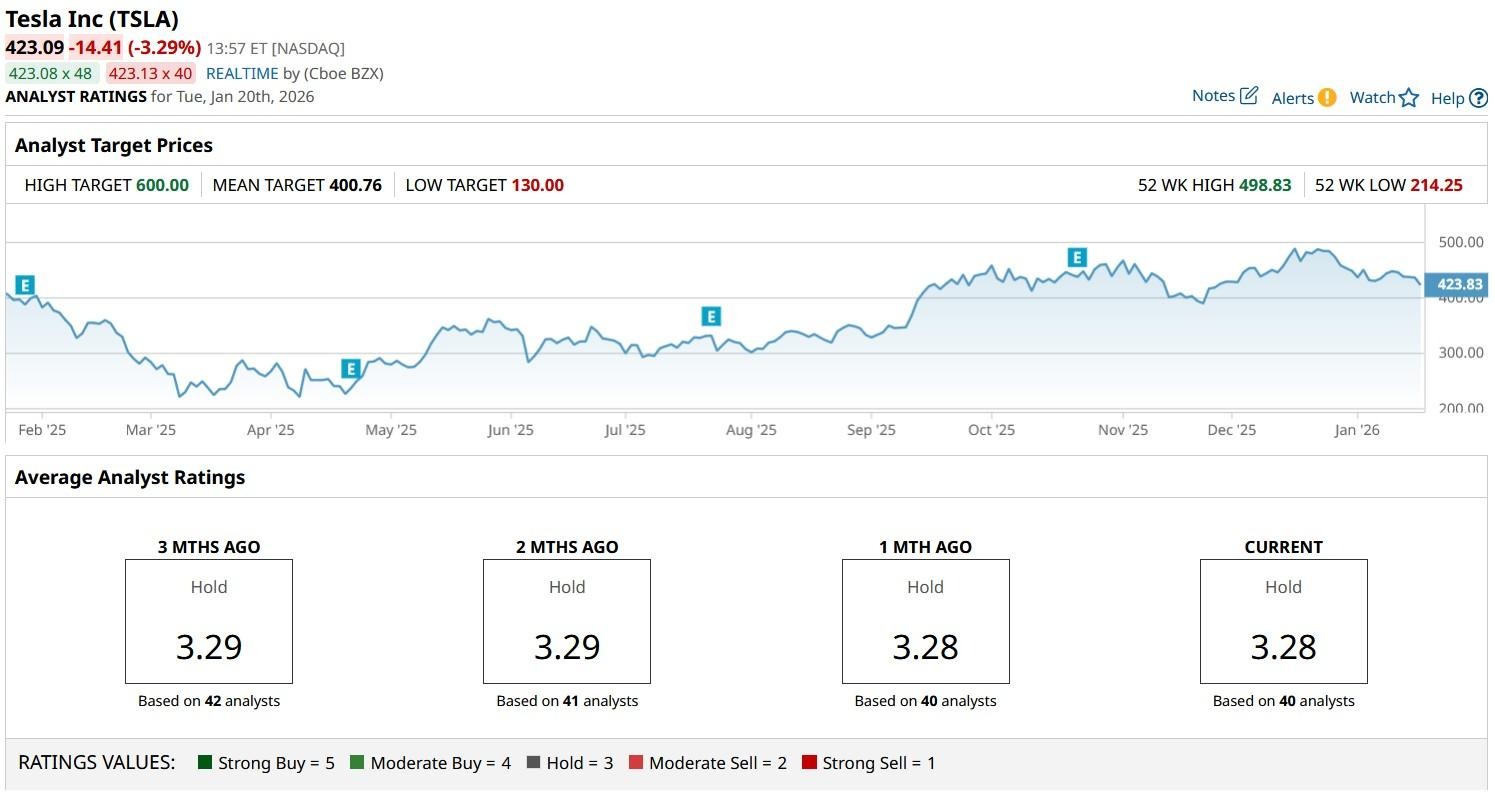Click the Watch star icon

click(1409, 97)
